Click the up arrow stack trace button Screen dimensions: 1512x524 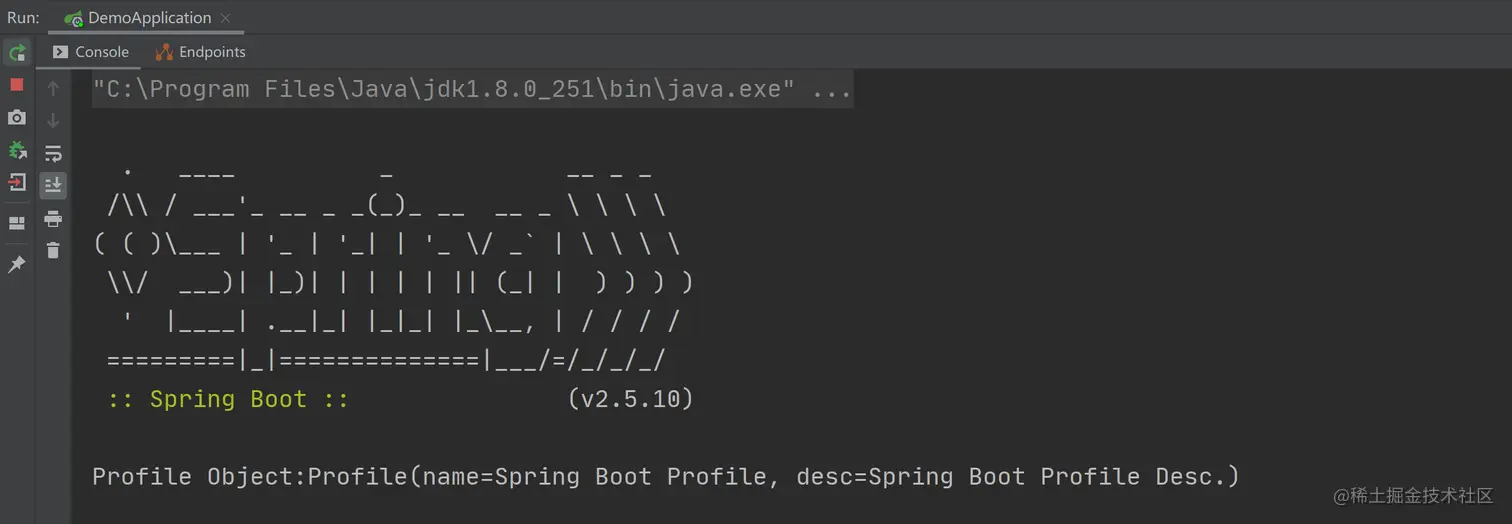tap(53, 88)
